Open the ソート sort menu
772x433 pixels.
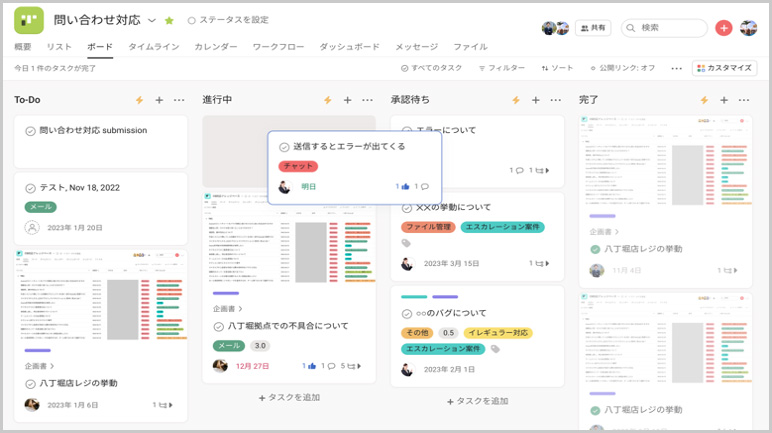pyautogui.click(x=557, y=68)
